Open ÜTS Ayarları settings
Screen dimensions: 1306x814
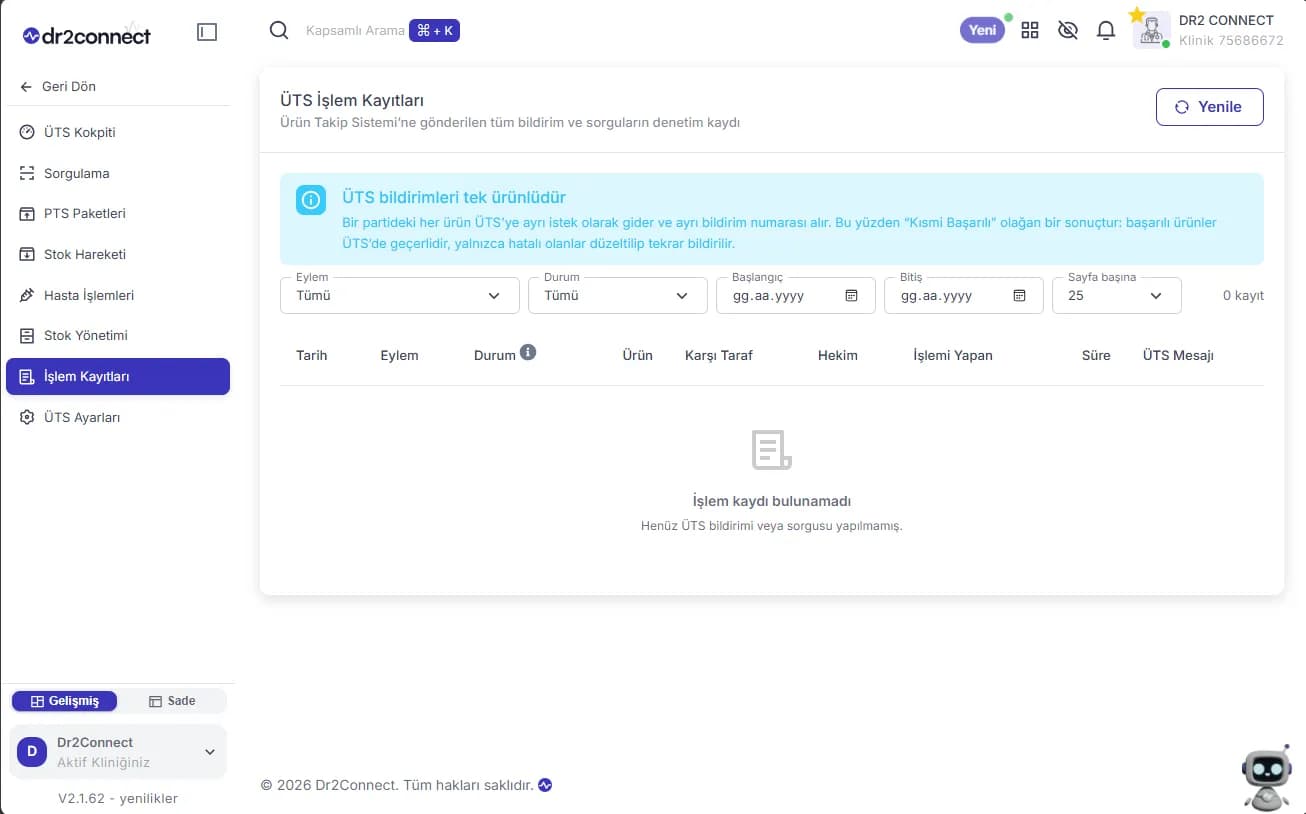point(118,417)
